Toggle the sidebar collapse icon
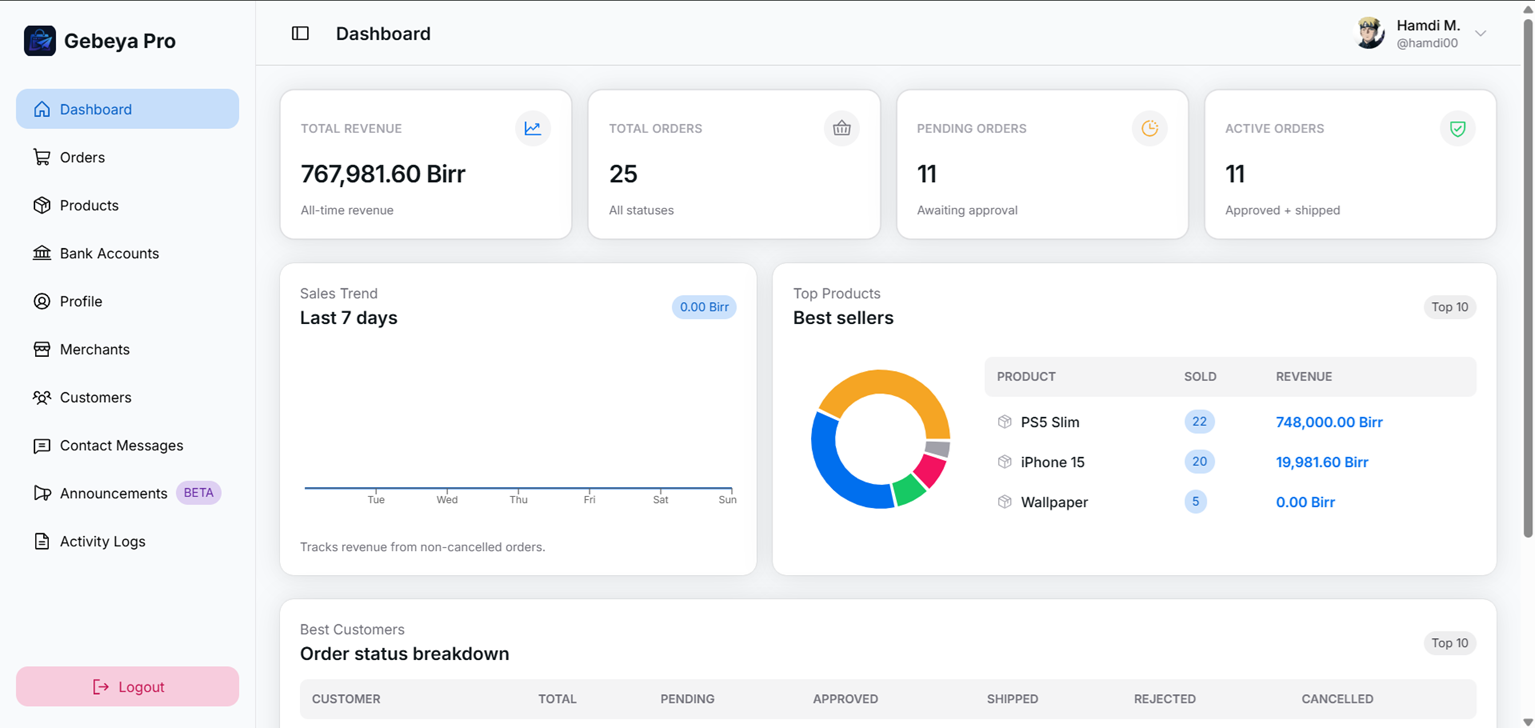Screen dimensions: 1535x728 pyautogui.click(x=300, y=33)
